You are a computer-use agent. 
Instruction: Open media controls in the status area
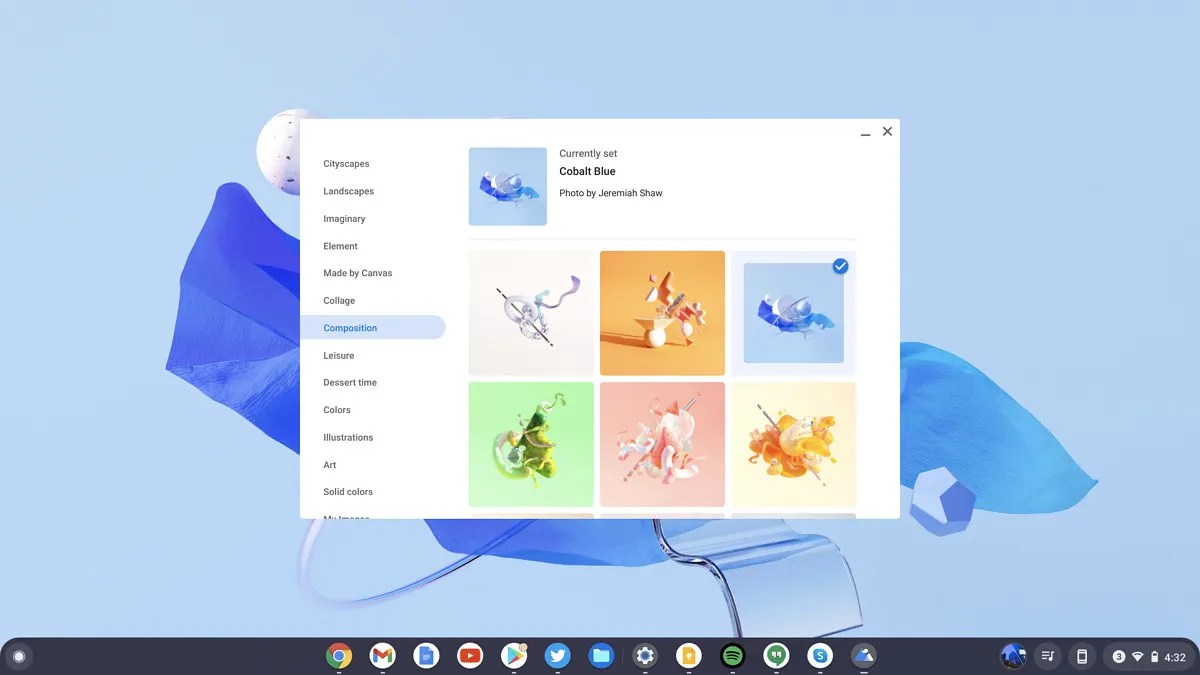(1048, 656)
